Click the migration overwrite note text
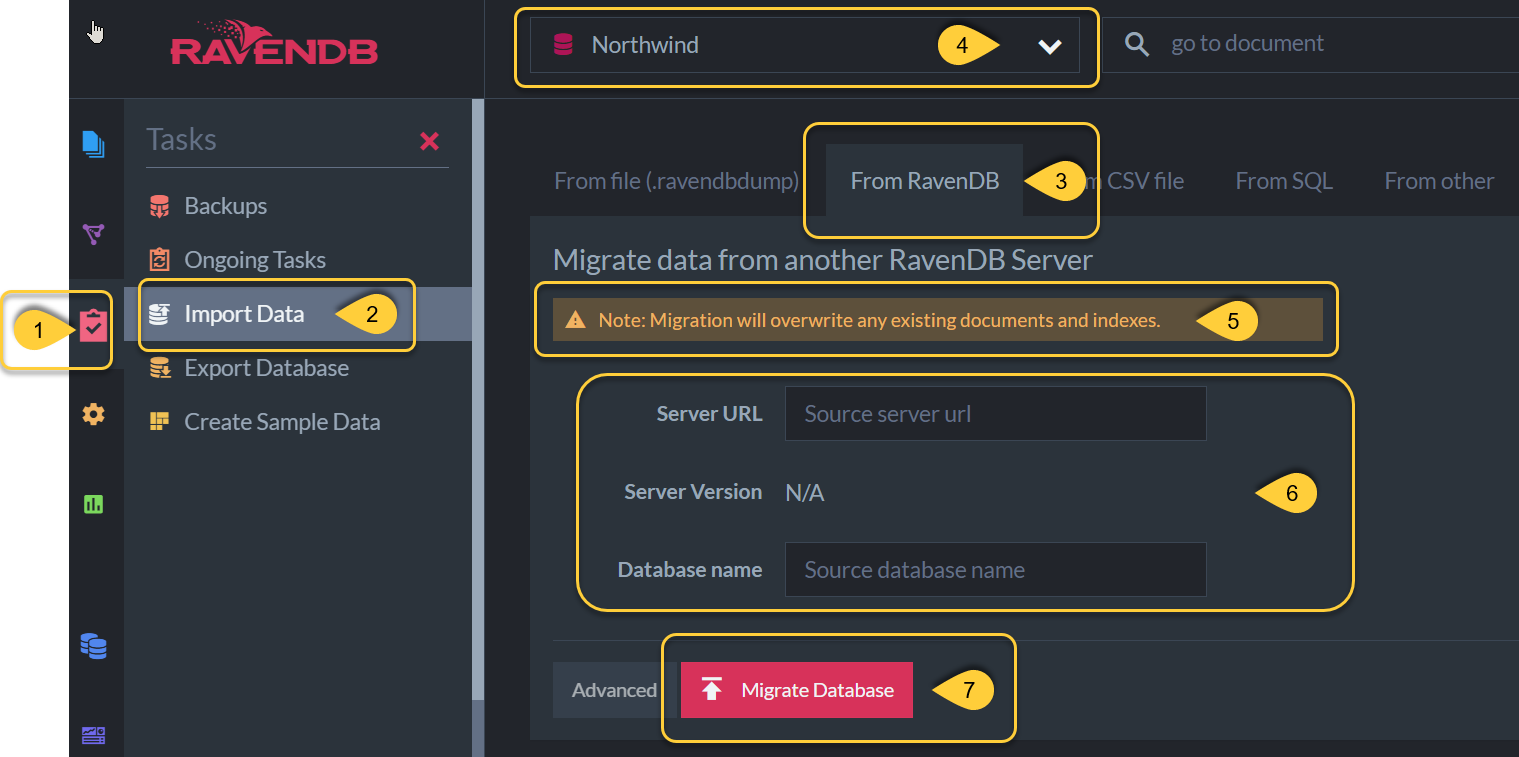 879,321
